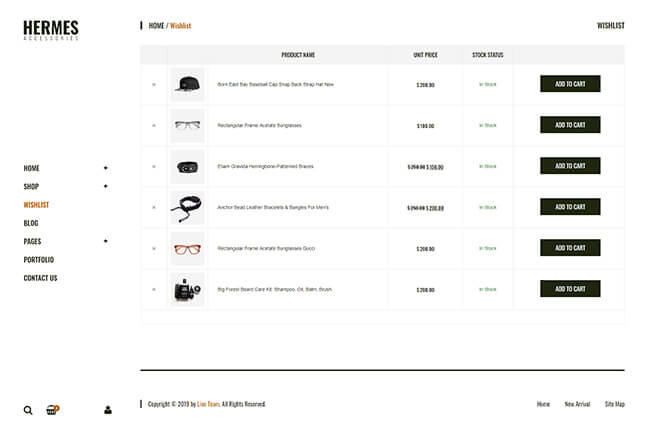Go to Blog in the sidebar menu
Screen dimensions: 650x436
click(x=31, y=223)
